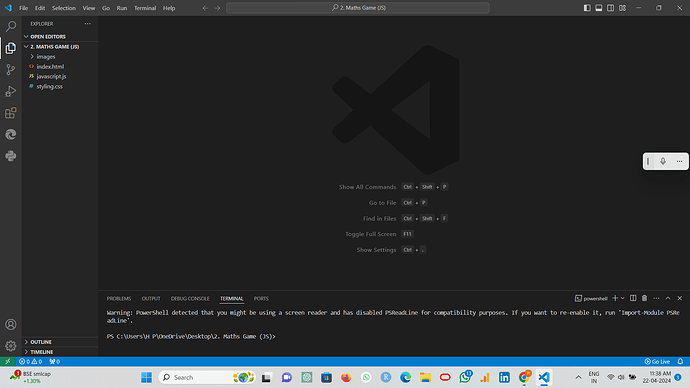This screenshot has width=690, height=388.
Task: Open the Manage gear icon
Action: pos(11,346)
